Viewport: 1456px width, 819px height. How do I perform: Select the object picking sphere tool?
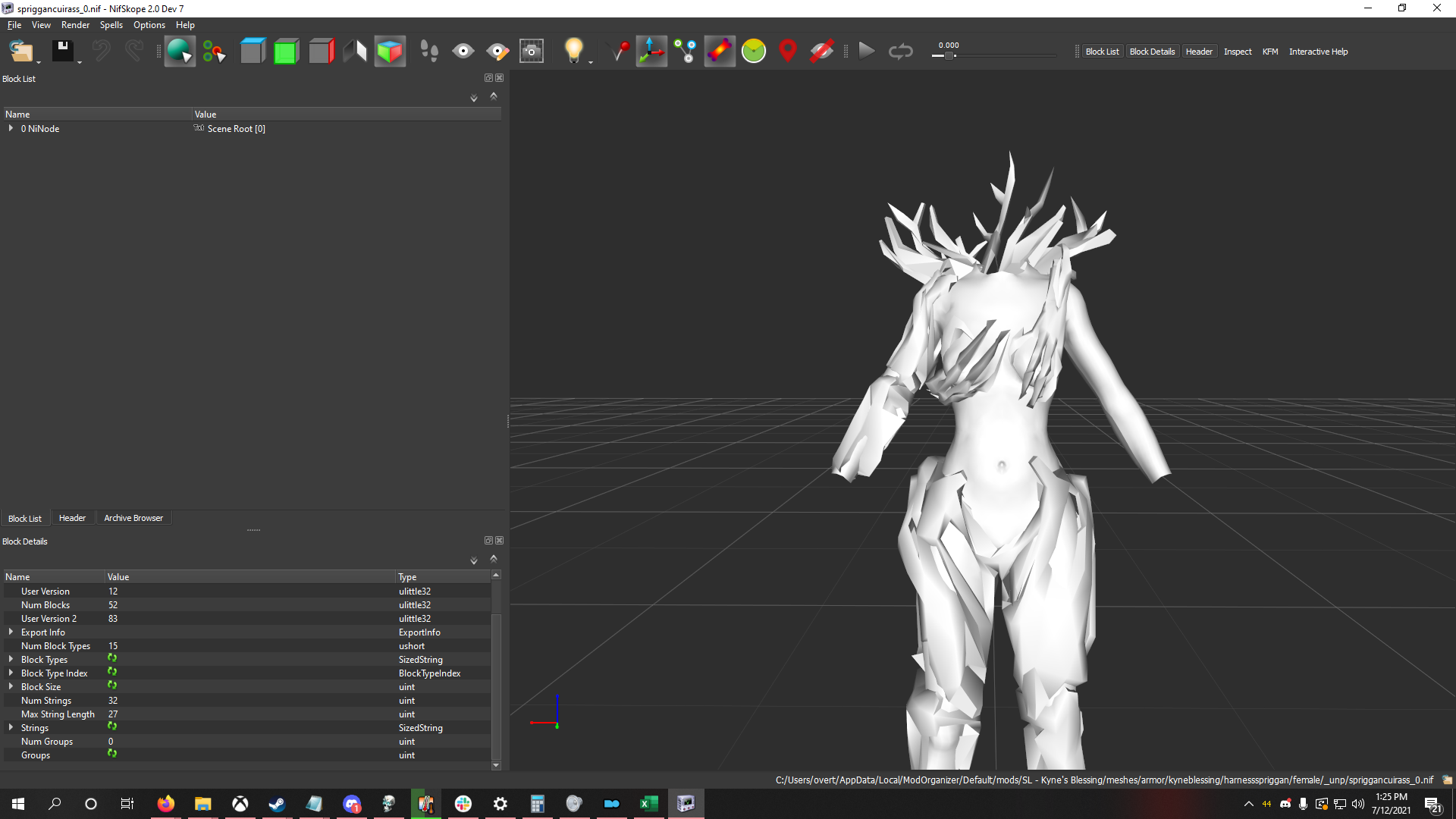point(180,52)
